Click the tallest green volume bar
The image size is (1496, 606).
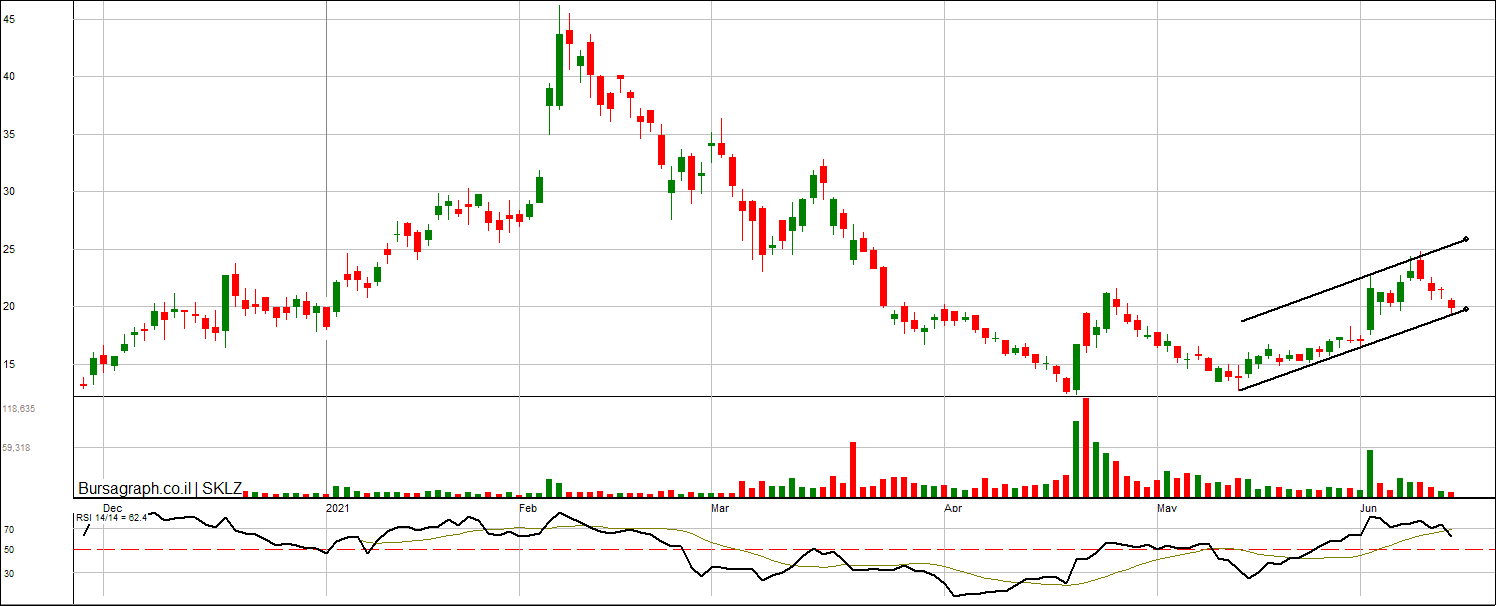pyautogui.click(x=1076, y=459)
